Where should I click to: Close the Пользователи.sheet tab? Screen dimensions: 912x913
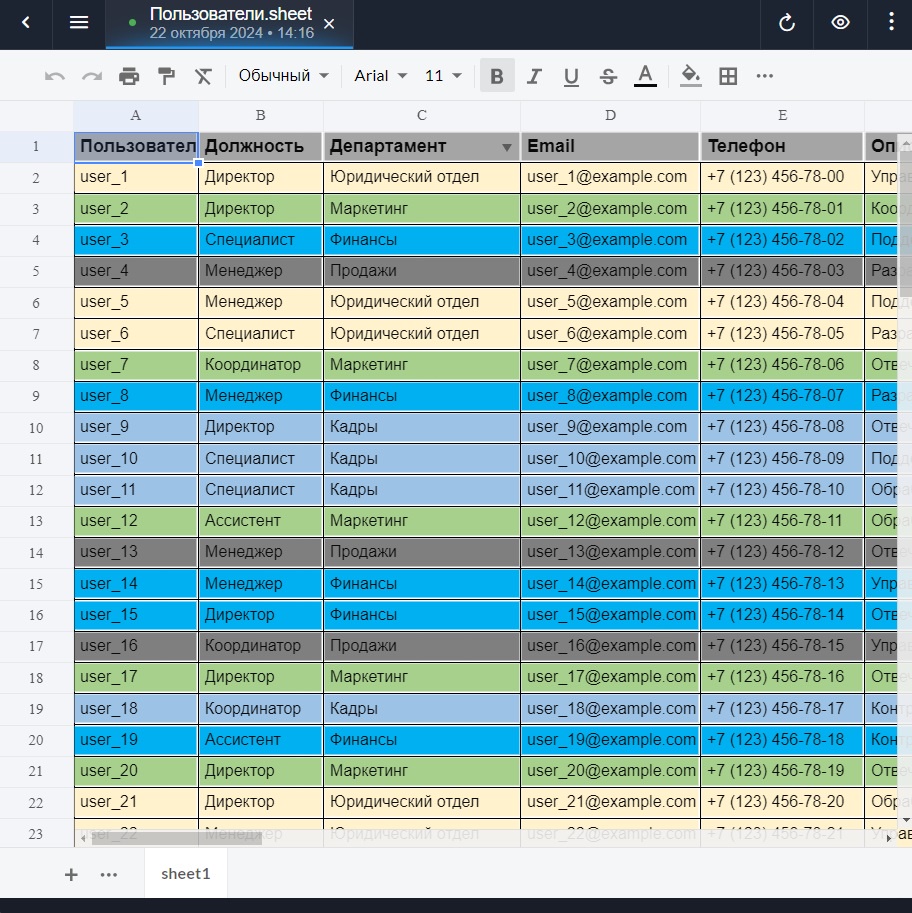click(x=329, y=24)
